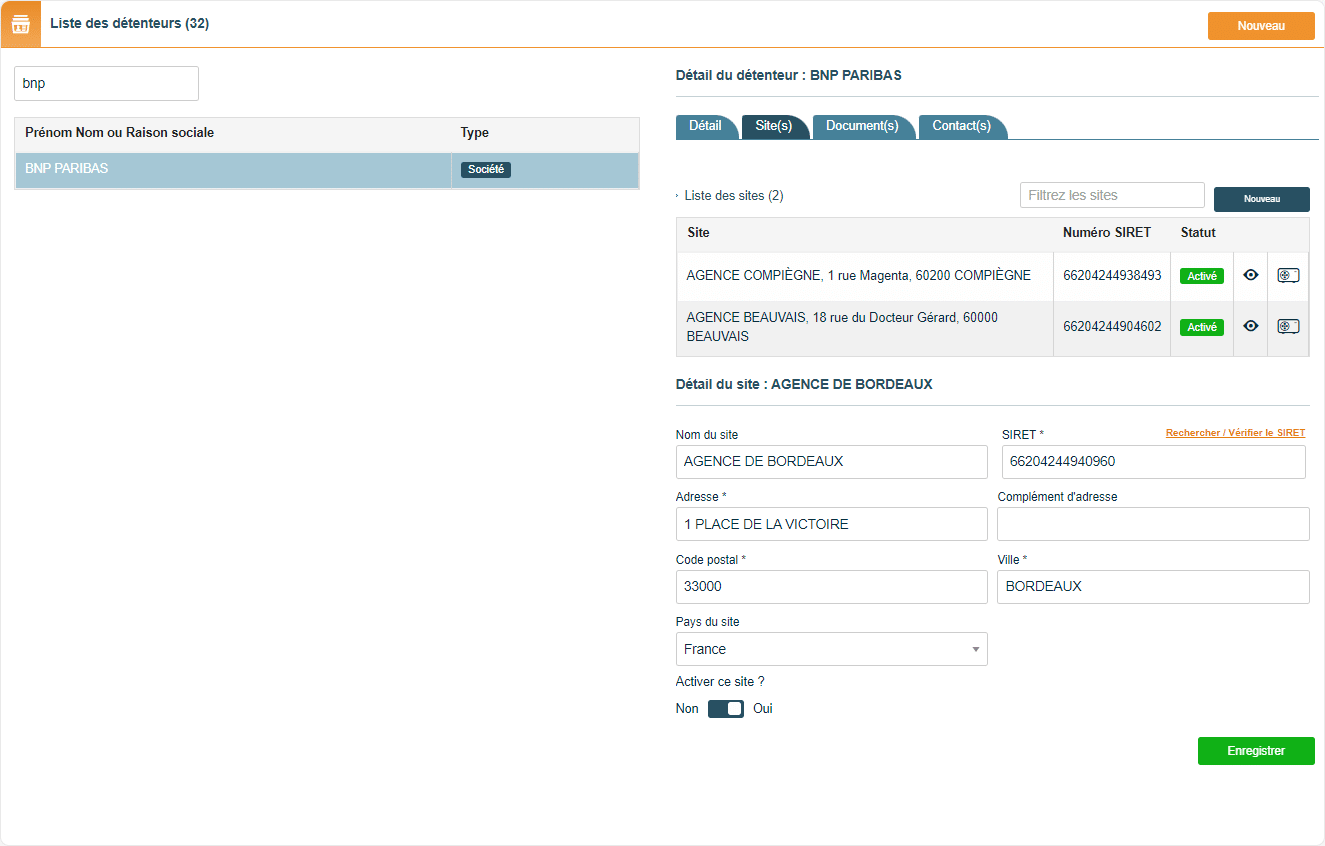Viewport: 1325px width, 846px height.
Task: Open the Contact(s) tab
Action: pos(961,127)
